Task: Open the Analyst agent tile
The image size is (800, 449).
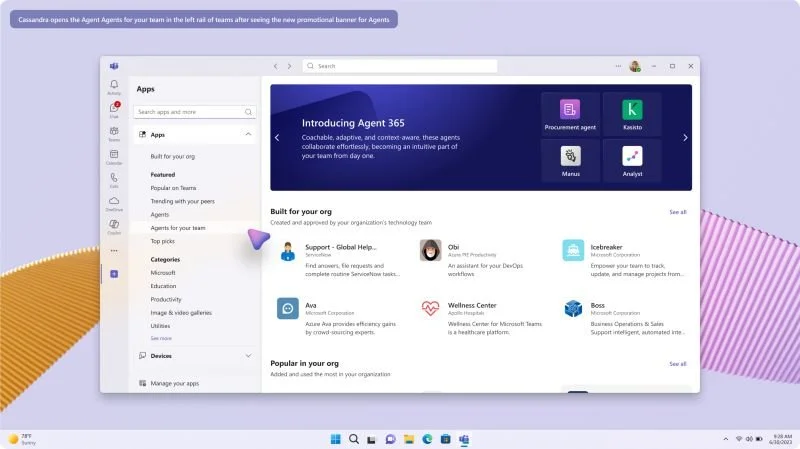Action: pos(632,161)
